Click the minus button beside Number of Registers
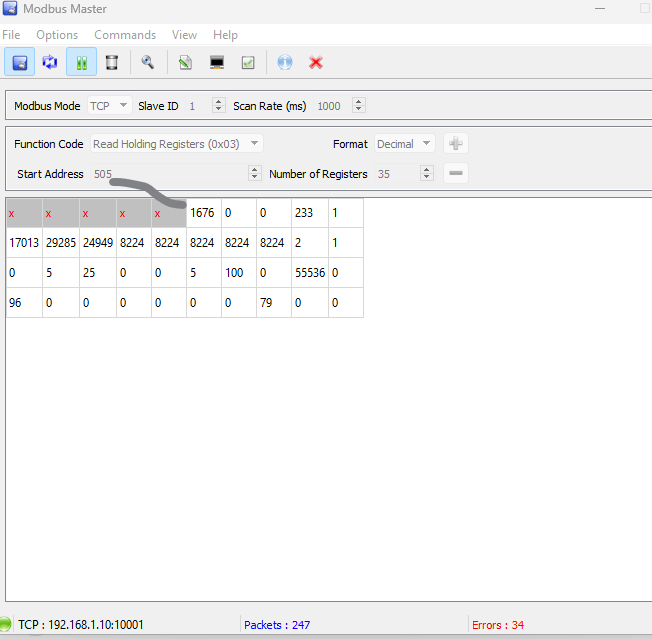This screenshot has height=639, width=652. (x=456, y=173)
